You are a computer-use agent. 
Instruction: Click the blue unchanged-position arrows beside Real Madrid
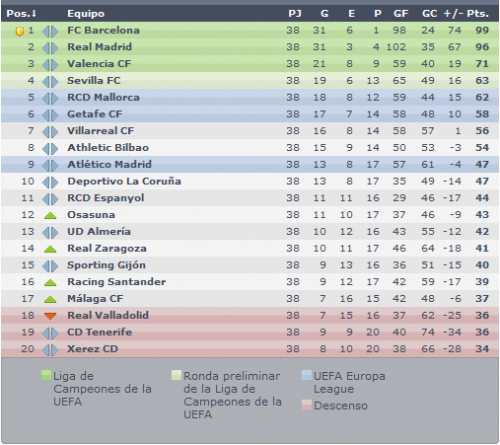[50, 48]
